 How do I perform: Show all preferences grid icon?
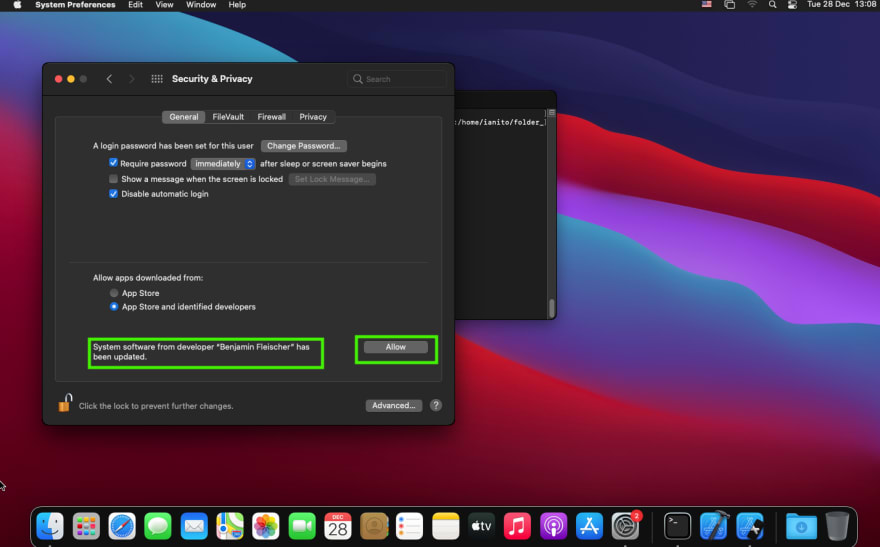coord(157,79)
